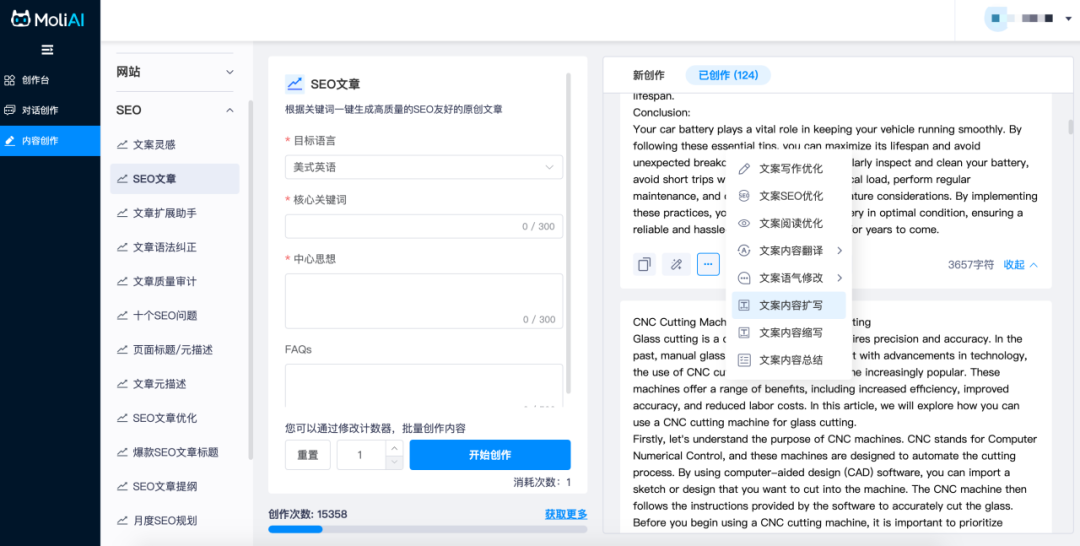Click the 重置 reset button
Image resolution: width=1080 pixels, height=546 pixels.
[x=307, y=455]
